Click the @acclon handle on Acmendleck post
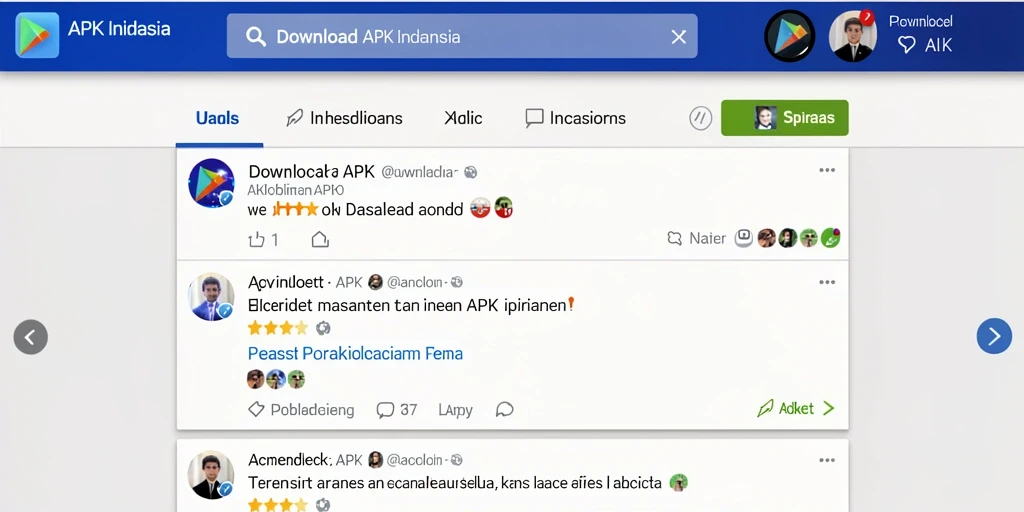Image resolution: width=1024 pixels, height=512 pixels. [415, 460]
